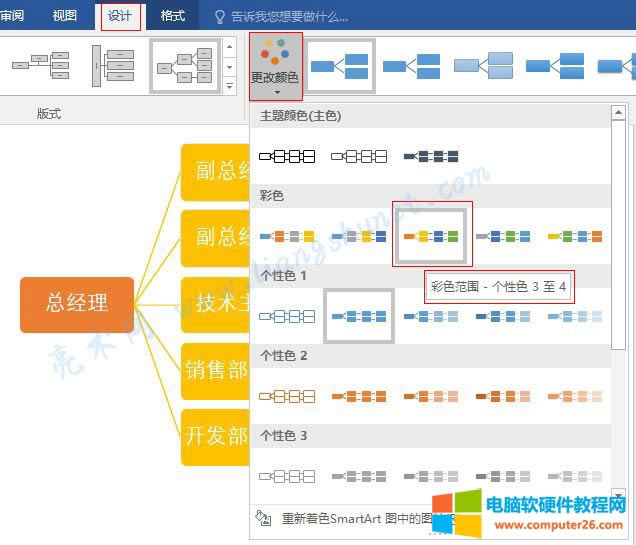This screenshot has width=636, height=545.
Task: Select the 销售部 yellow box
Action: tap(215, 371)
